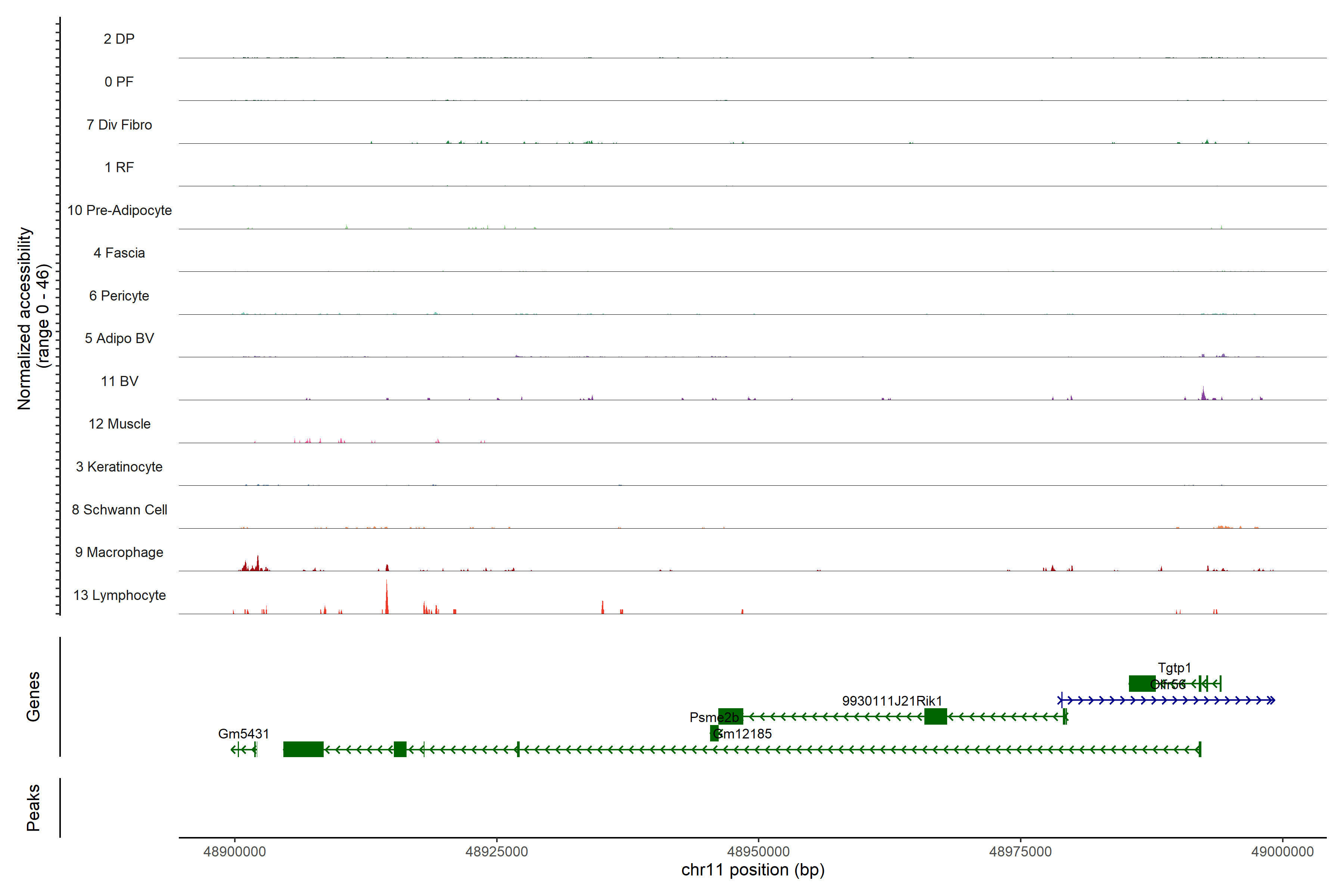
Task: Click the 48925000 axis tick label
Action: [497, 852]
